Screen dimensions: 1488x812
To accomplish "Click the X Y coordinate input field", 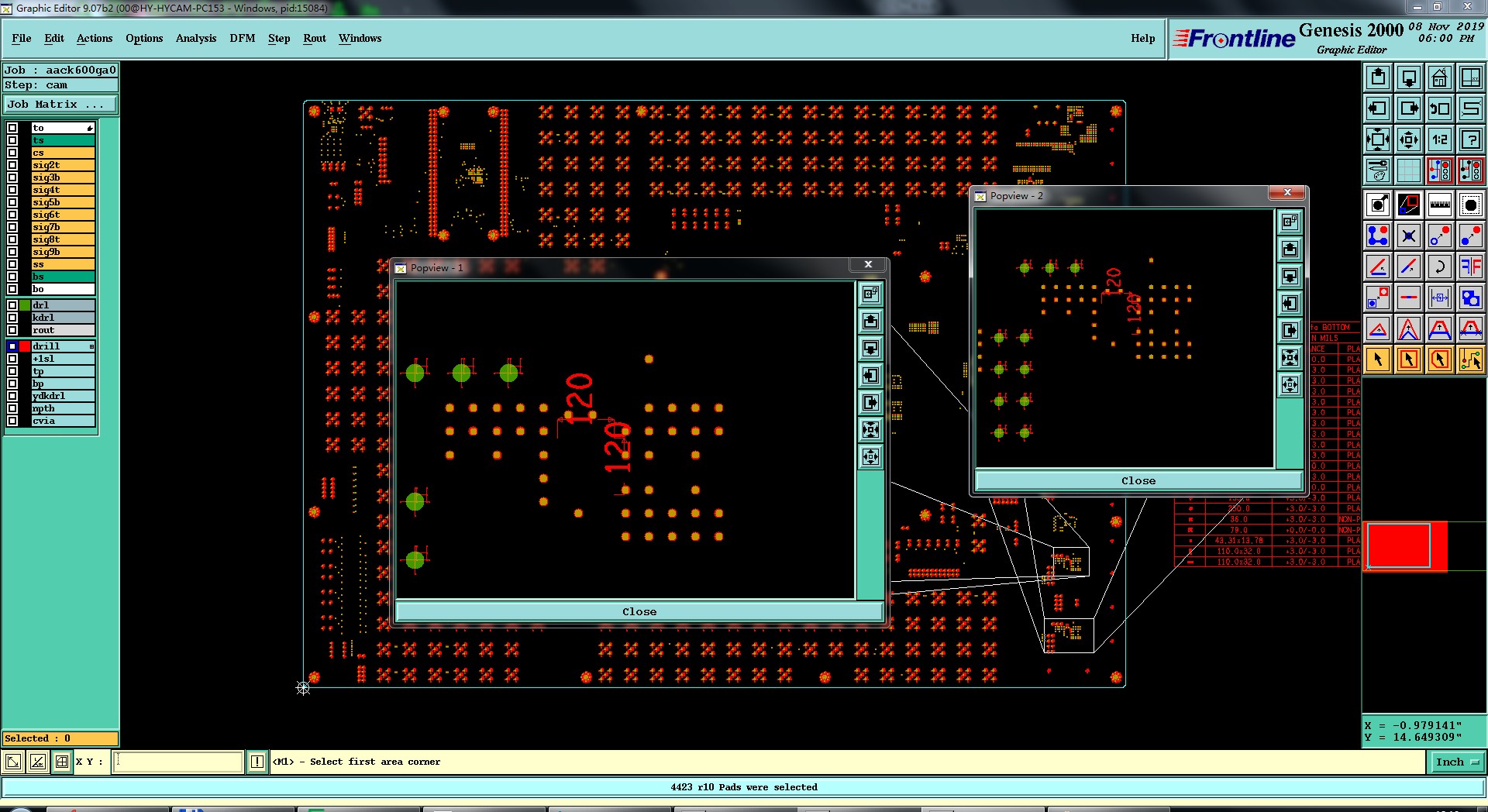I will 178,762.
